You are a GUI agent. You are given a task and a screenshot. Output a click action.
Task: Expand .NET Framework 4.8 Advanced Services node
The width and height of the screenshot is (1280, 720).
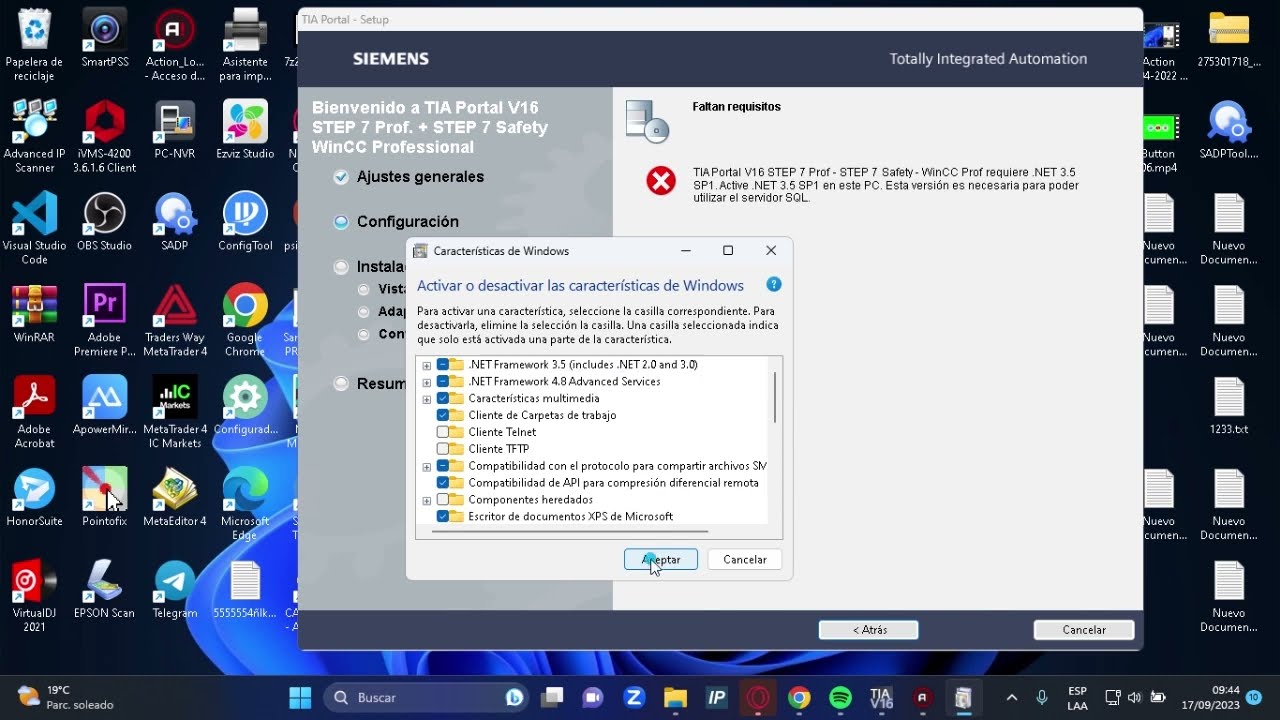coord(427,382)
